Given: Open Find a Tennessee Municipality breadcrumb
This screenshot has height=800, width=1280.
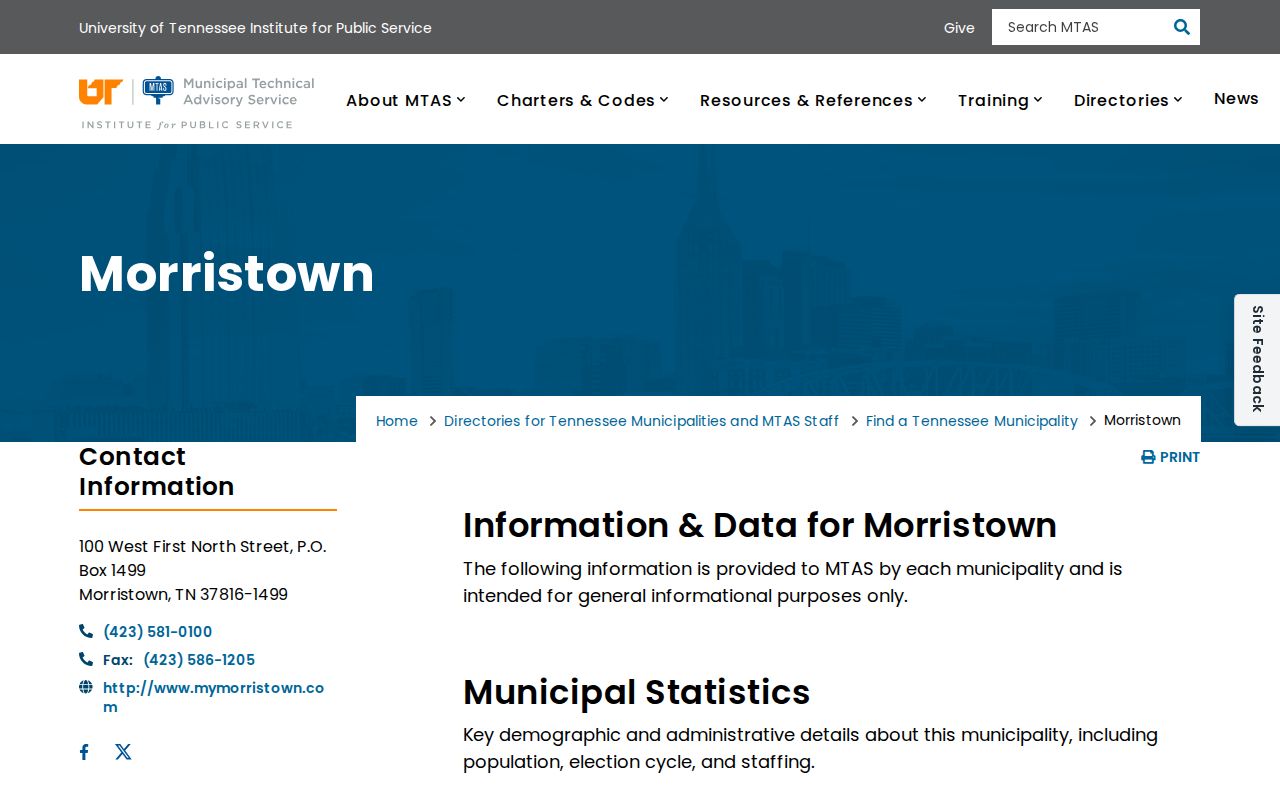Looking at the screenshot, I should tap(972, 421).
